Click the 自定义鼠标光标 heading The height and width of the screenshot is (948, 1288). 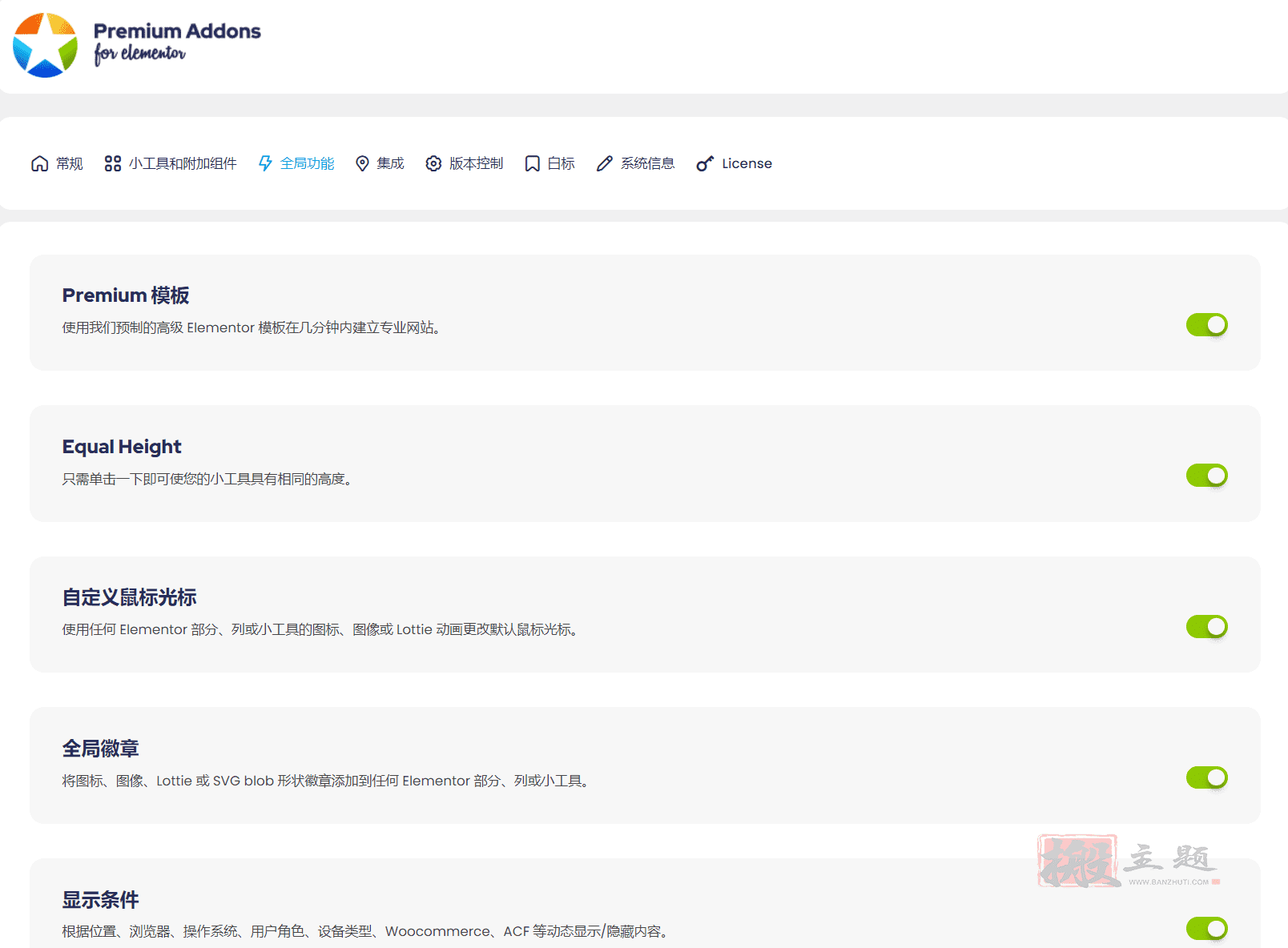(129, 597)
